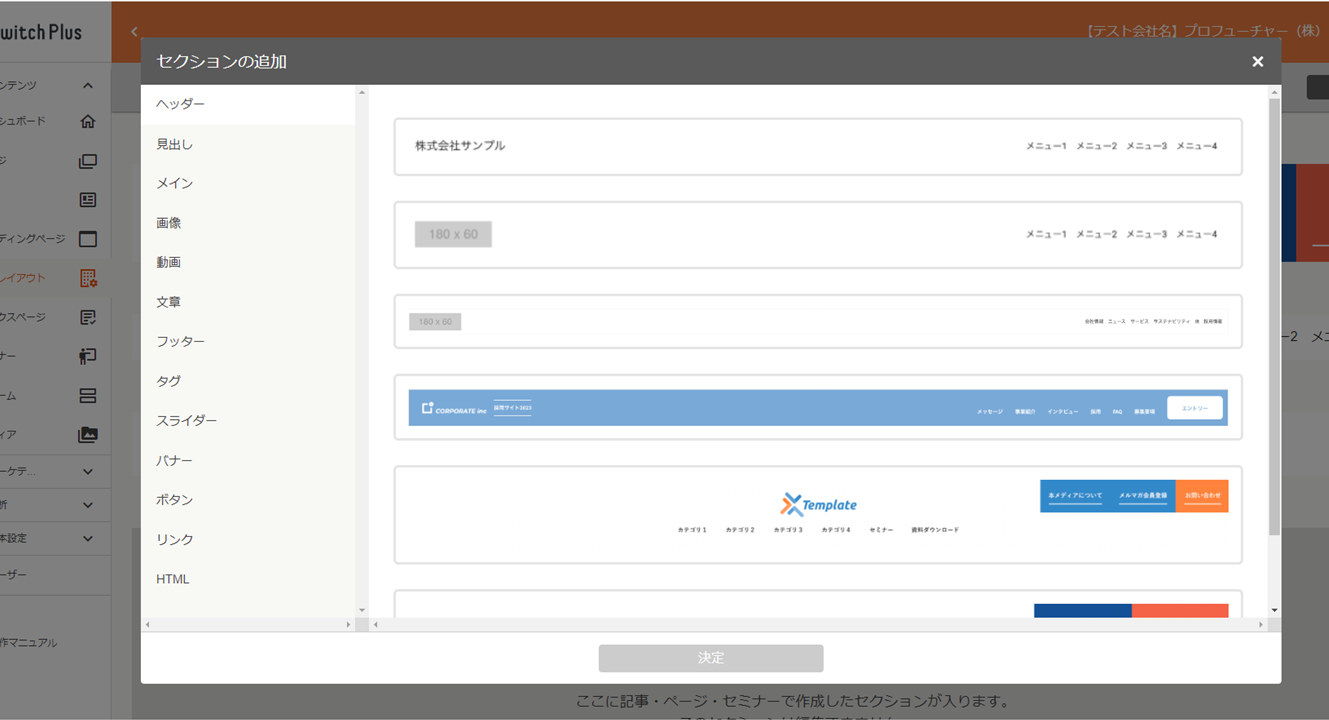Click the セミナー presenter icon

(x=87, y=356)
